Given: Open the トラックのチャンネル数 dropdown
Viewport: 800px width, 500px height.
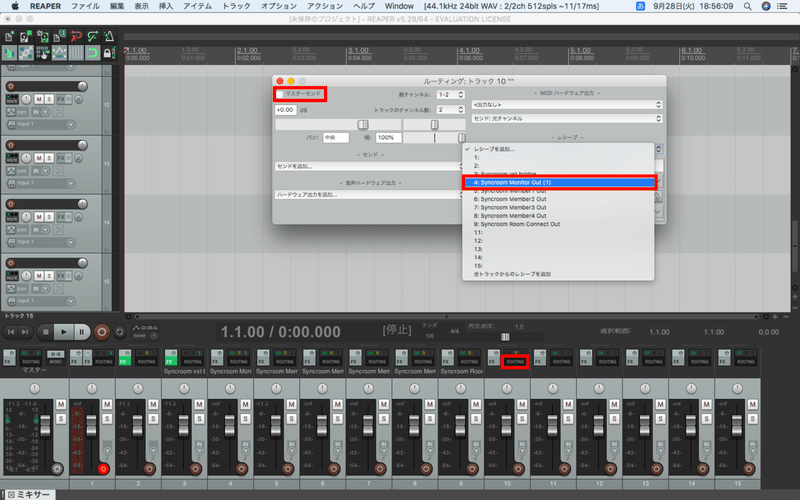Looking at the screenshot, I should (x=451, y=110).
